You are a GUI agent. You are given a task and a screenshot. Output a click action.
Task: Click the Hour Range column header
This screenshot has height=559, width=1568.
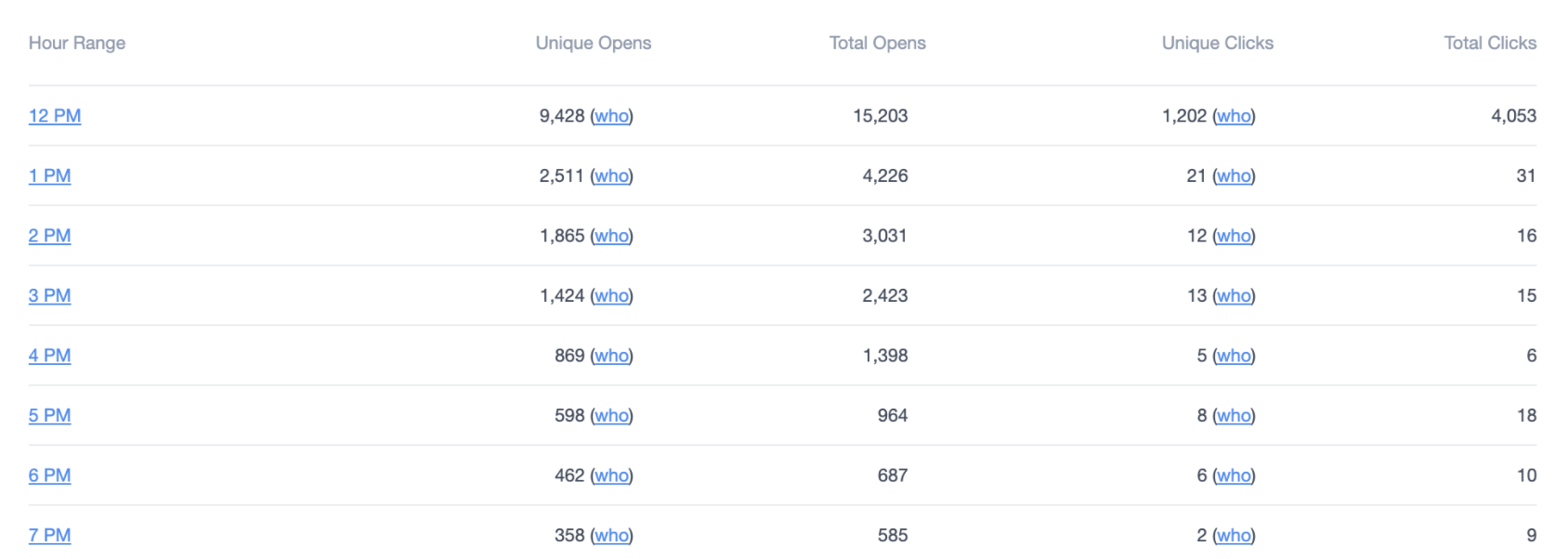point(77,43)
